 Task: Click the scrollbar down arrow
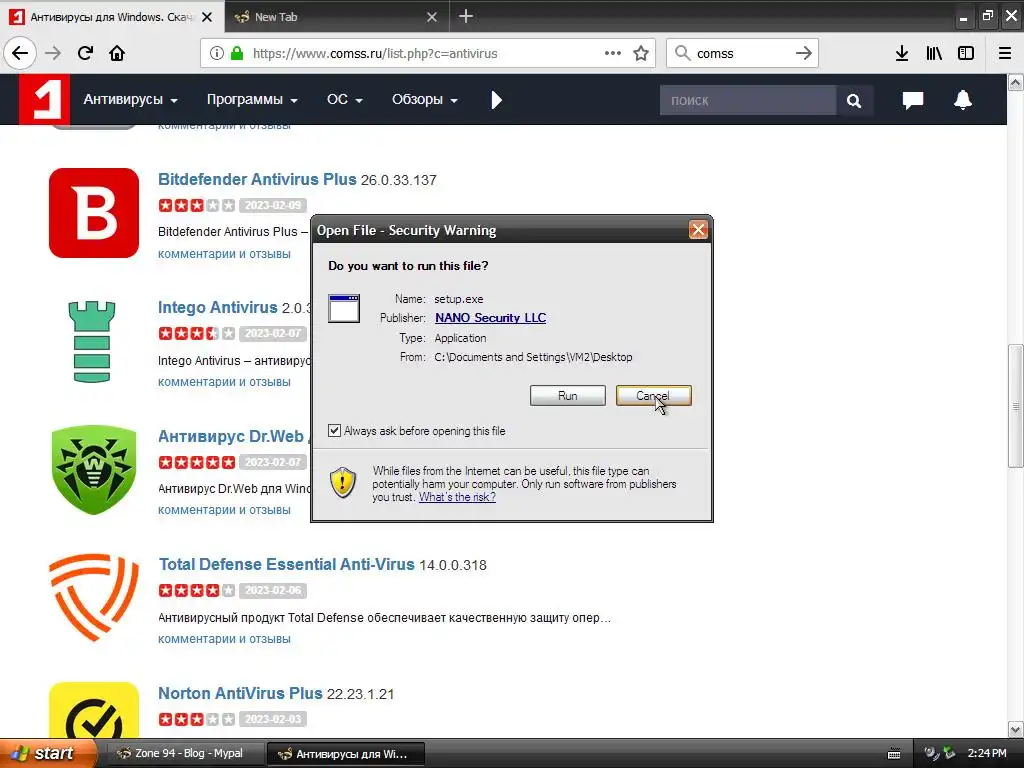(x=1015, y=729)
